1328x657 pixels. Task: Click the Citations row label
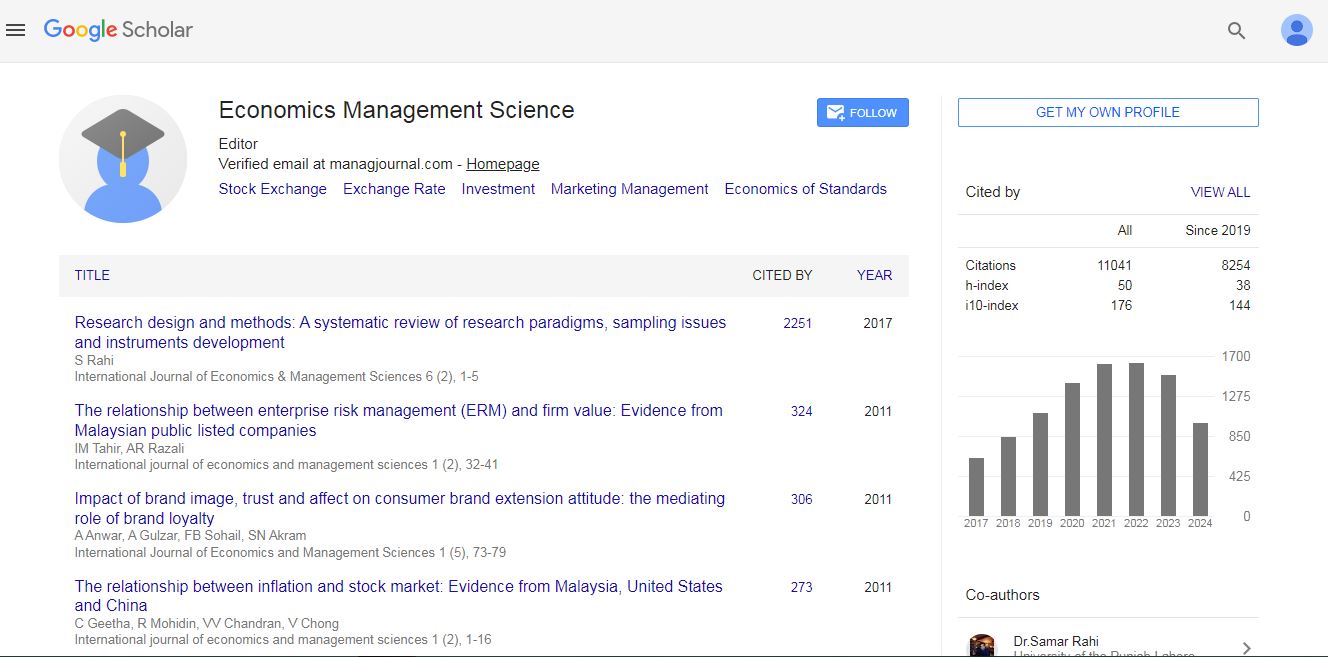(990, 265)
